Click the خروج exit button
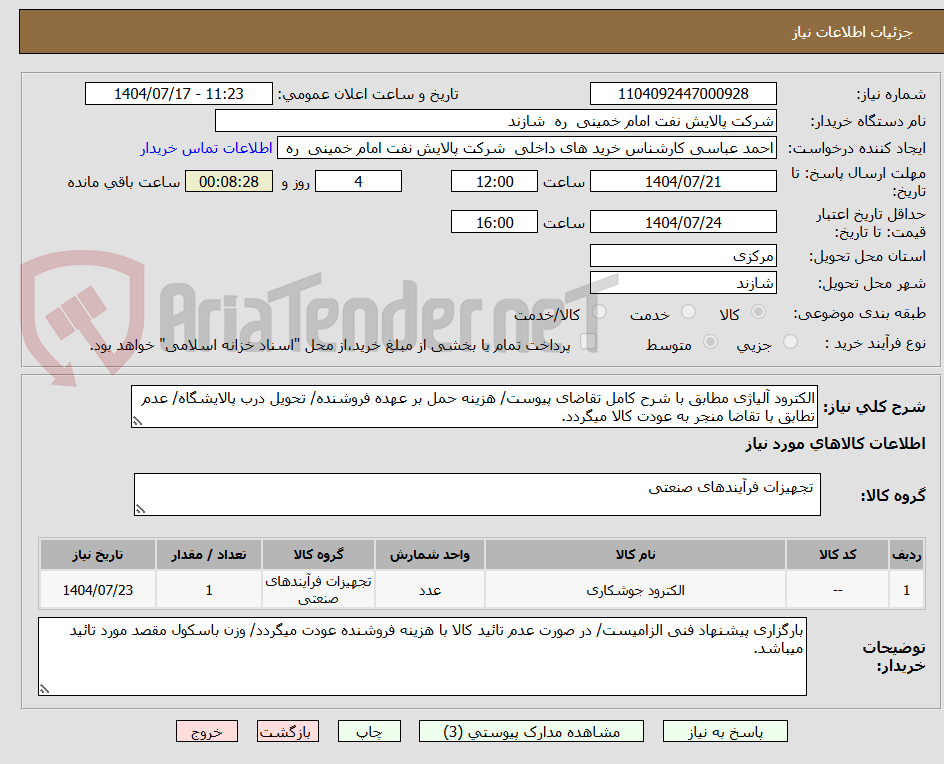 point(207,731)
